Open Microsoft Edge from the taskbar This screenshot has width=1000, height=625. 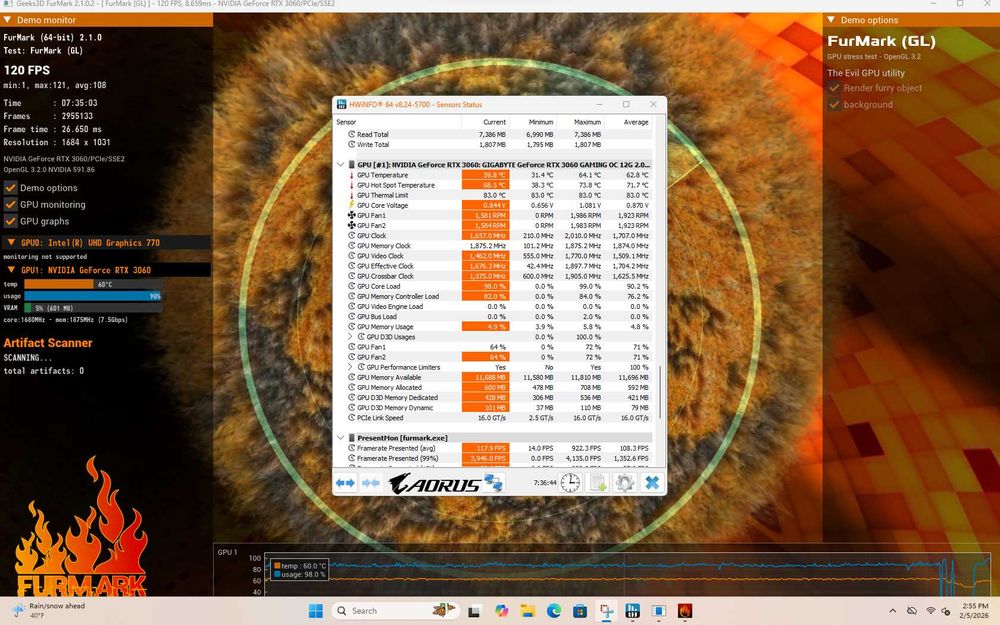pos(554,611)
